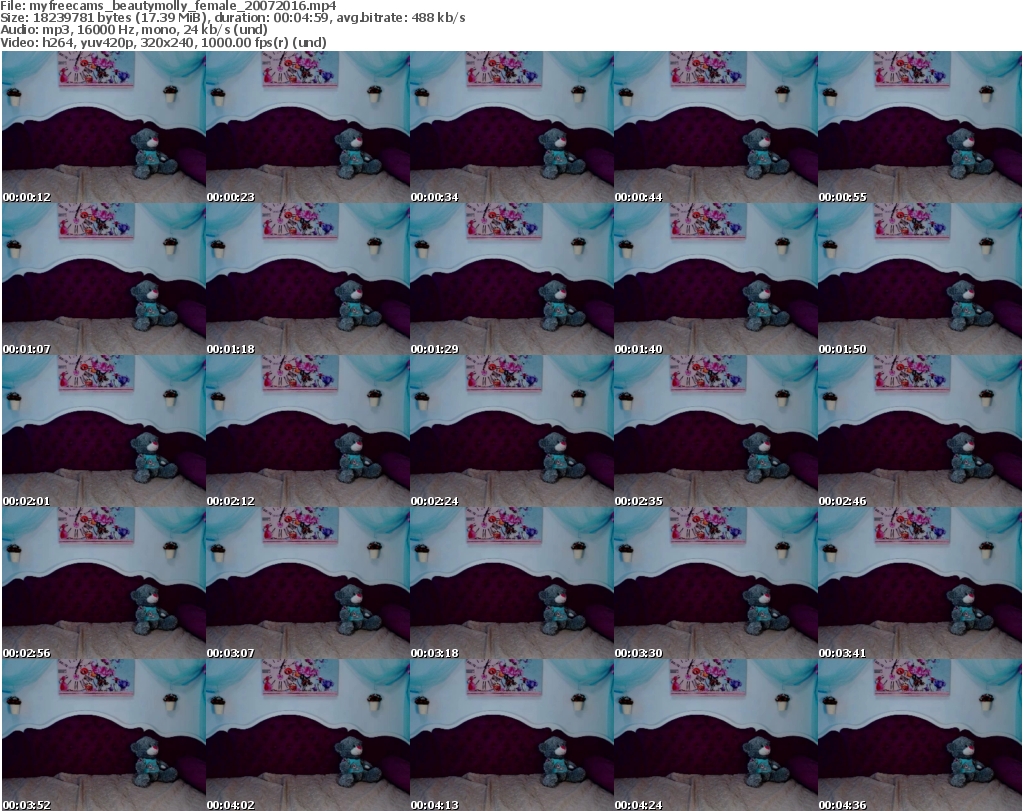
Task: Click the 'Audio: mp3, 16000 Hz' header line
Action: pos(134,30)
